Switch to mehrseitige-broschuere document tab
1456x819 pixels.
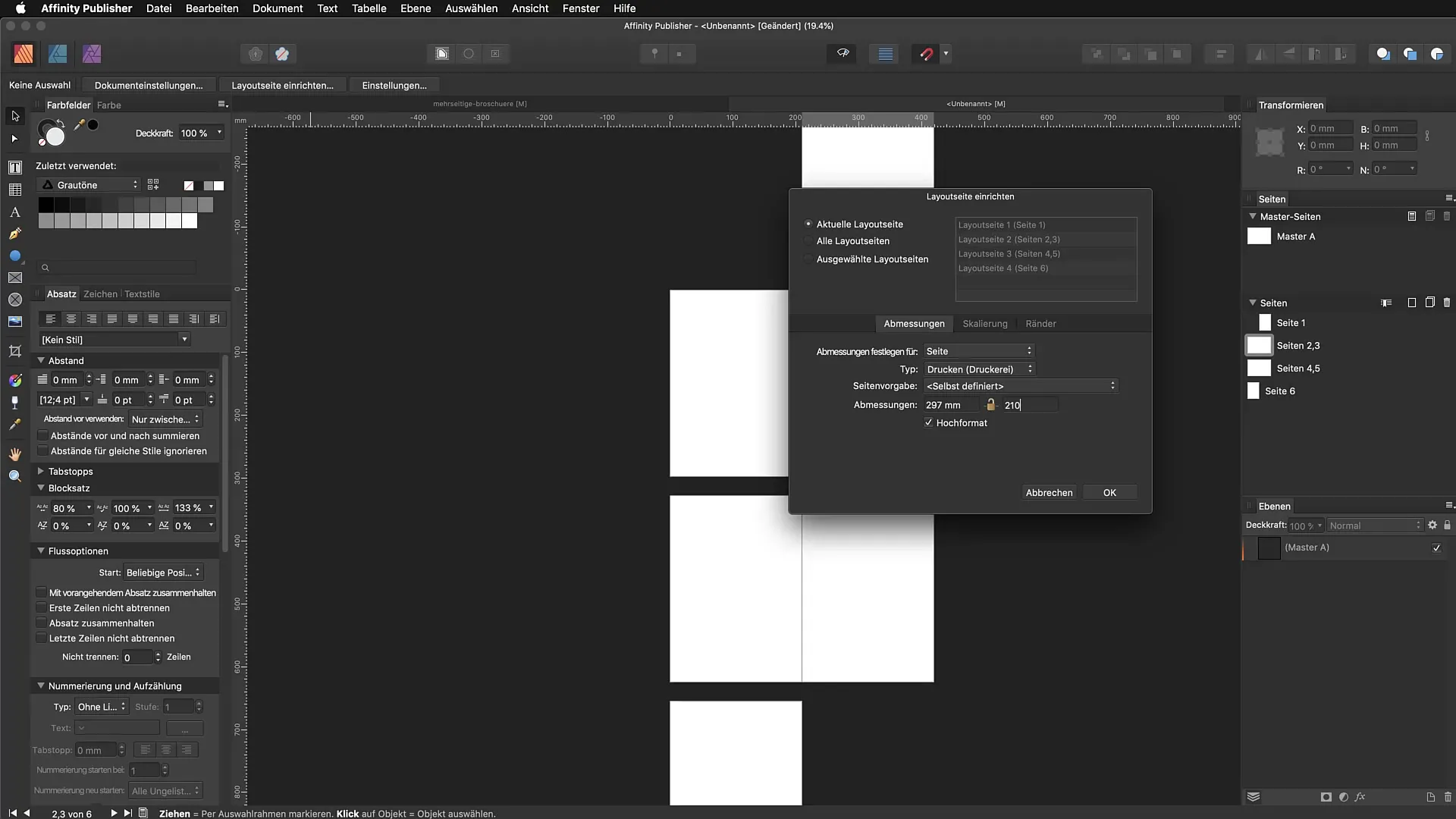click(480, 104)
